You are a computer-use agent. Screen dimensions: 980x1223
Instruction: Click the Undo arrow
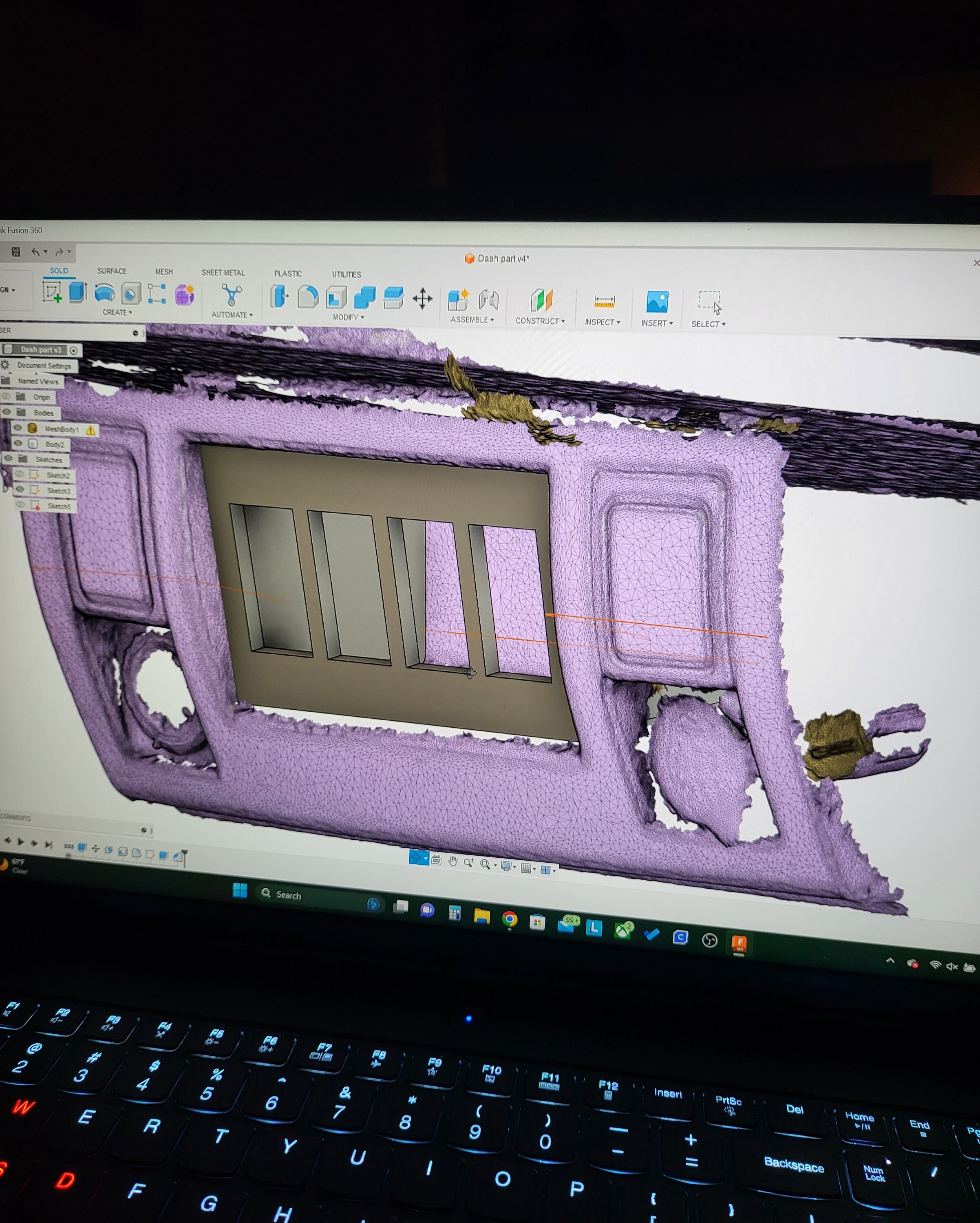(x=36, y=252)
